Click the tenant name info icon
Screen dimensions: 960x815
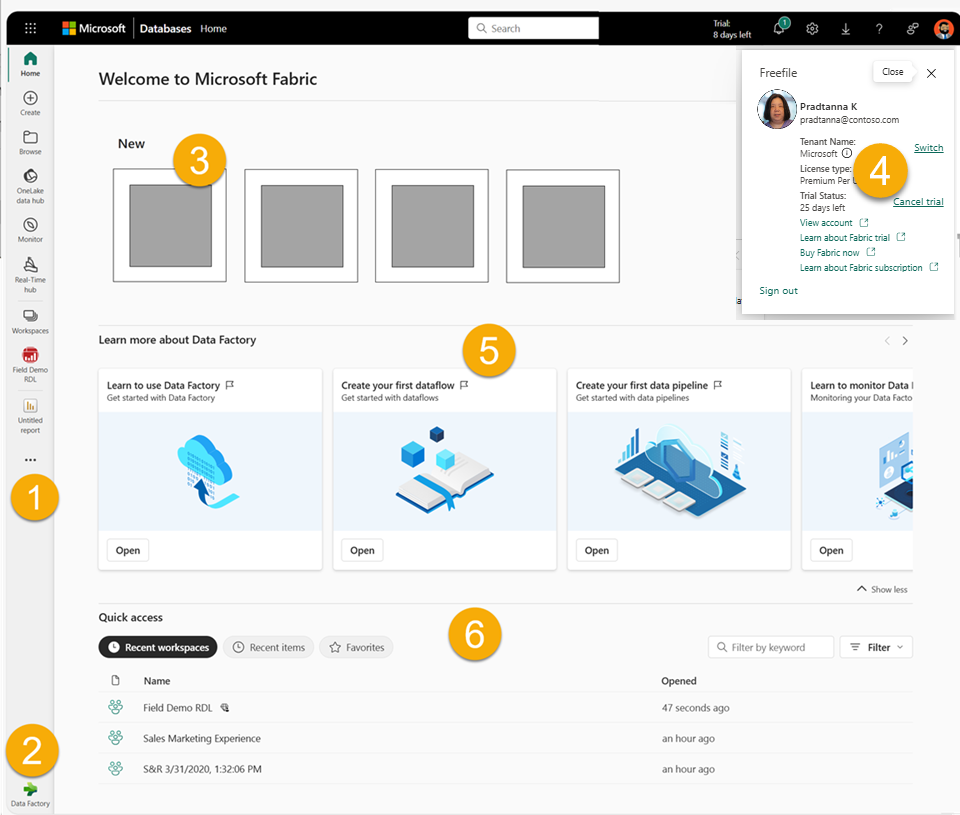point(847,153)
